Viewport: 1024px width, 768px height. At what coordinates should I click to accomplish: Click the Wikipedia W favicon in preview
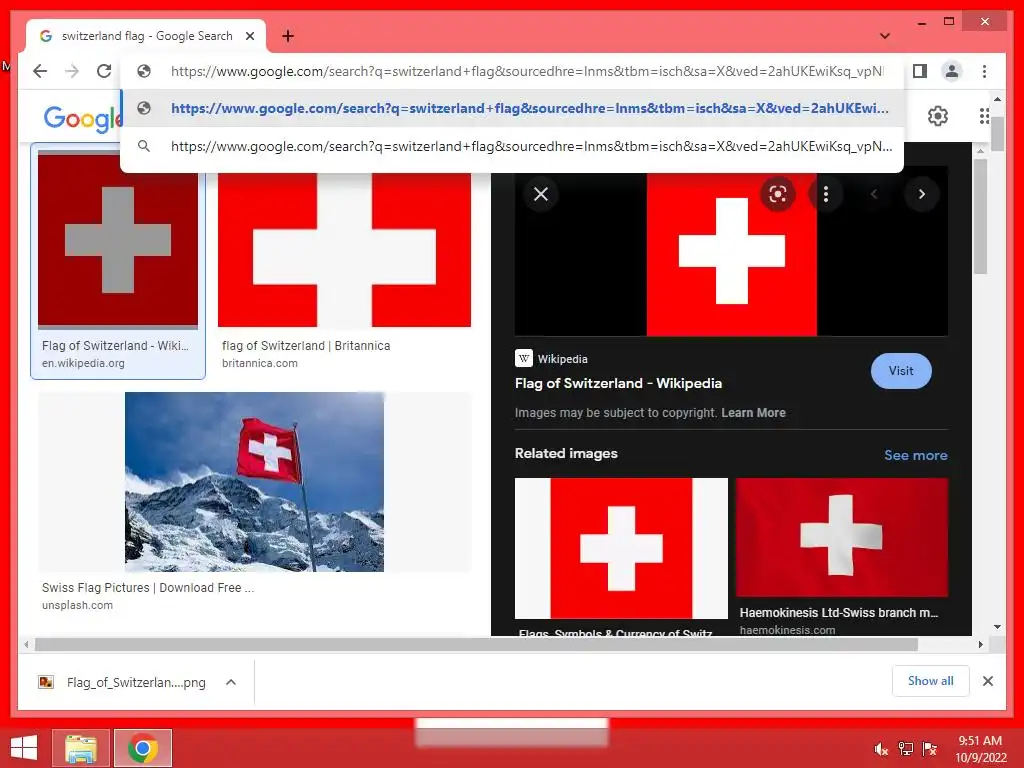coord(524,359)
